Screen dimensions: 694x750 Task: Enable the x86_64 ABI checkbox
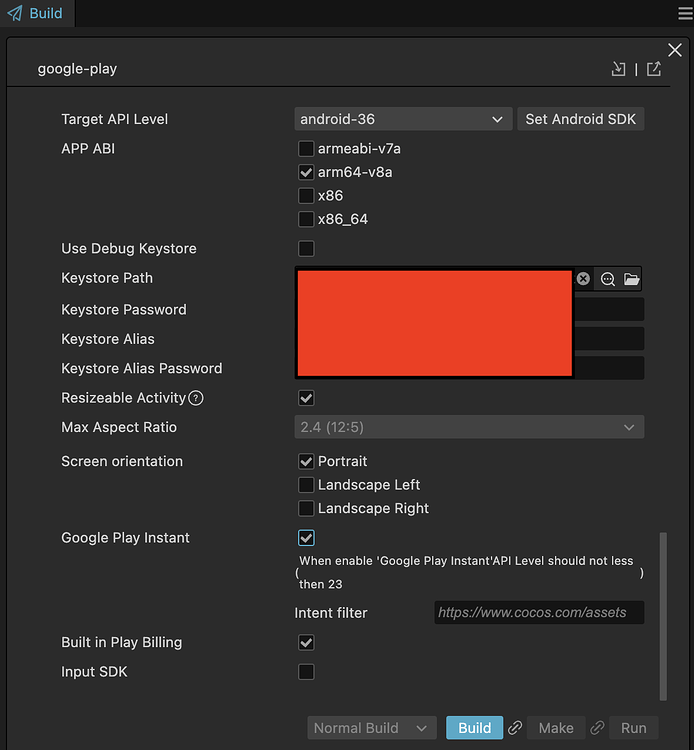[306, 219]
